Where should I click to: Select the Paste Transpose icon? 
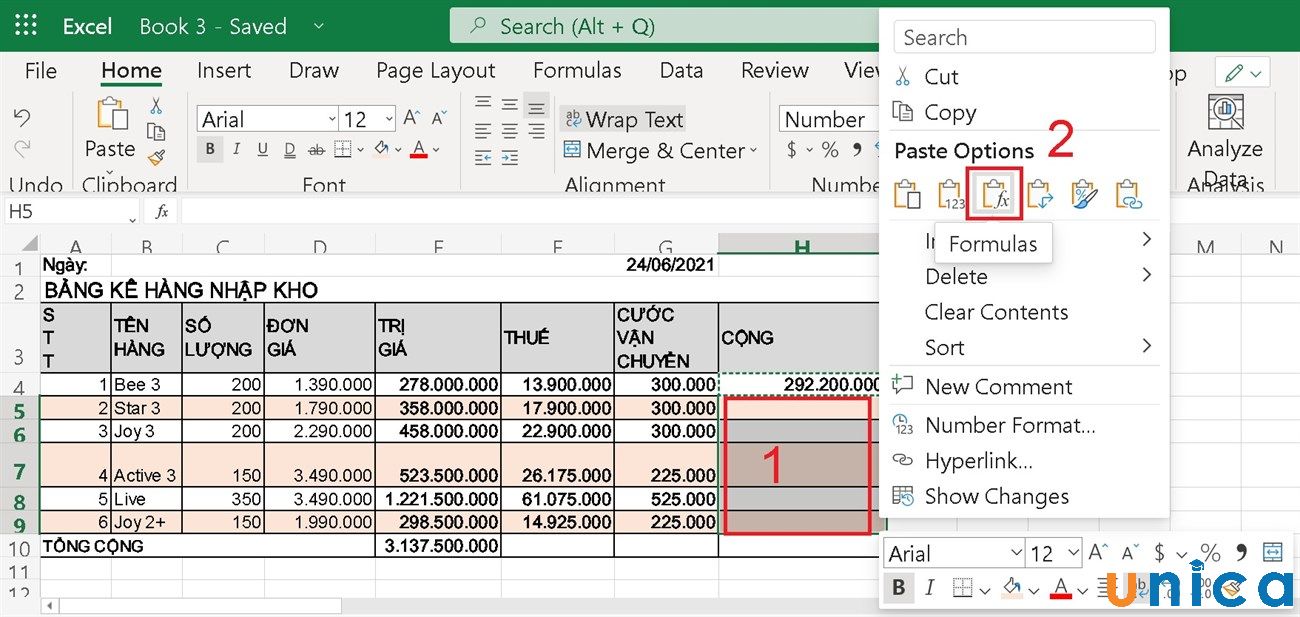click(x=1040, y=194)
